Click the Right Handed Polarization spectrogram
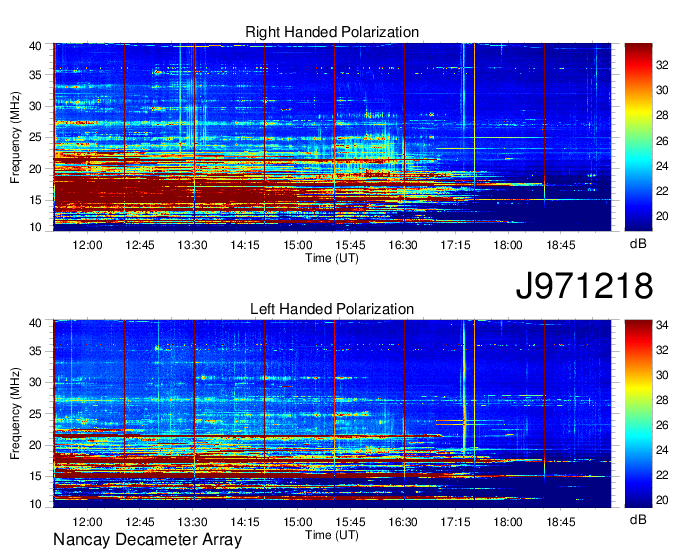Screen dimensions: 680x552 coord(332,137)
